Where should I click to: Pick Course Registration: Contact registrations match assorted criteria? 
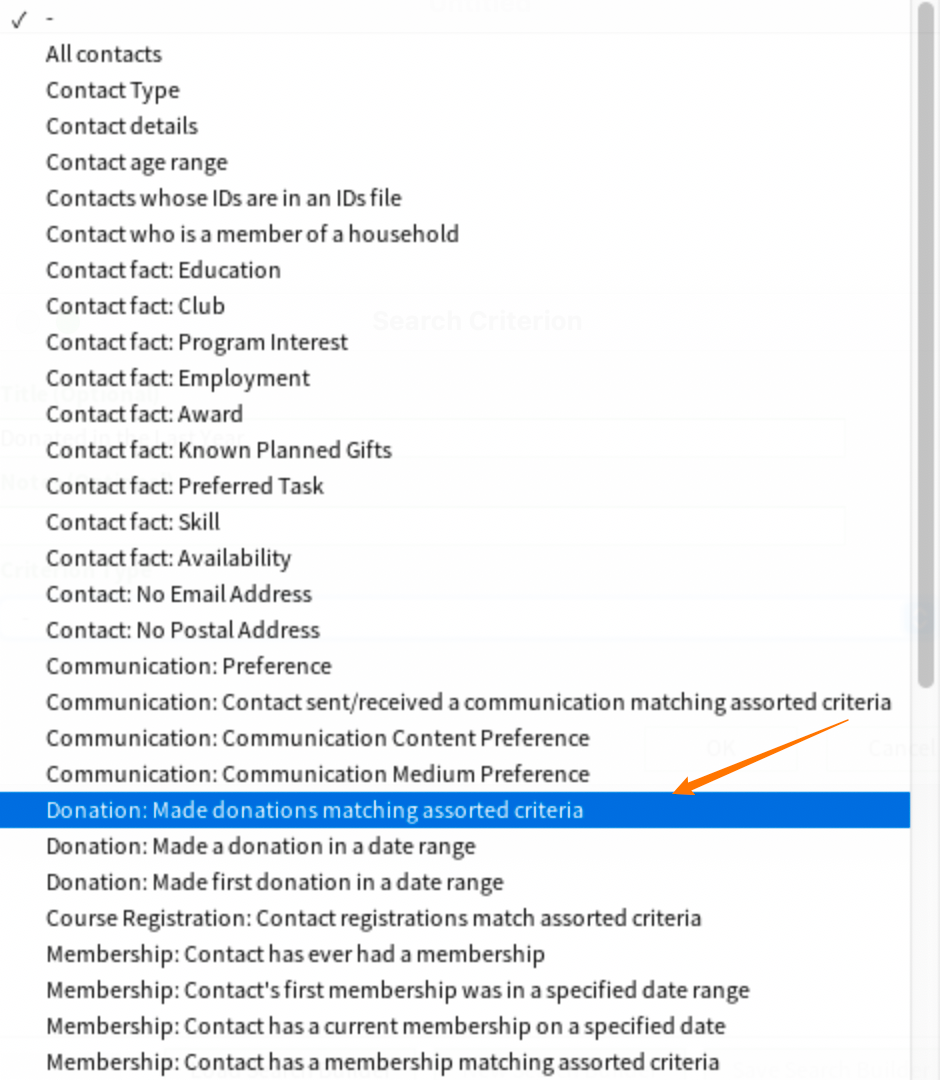point(455,918)
